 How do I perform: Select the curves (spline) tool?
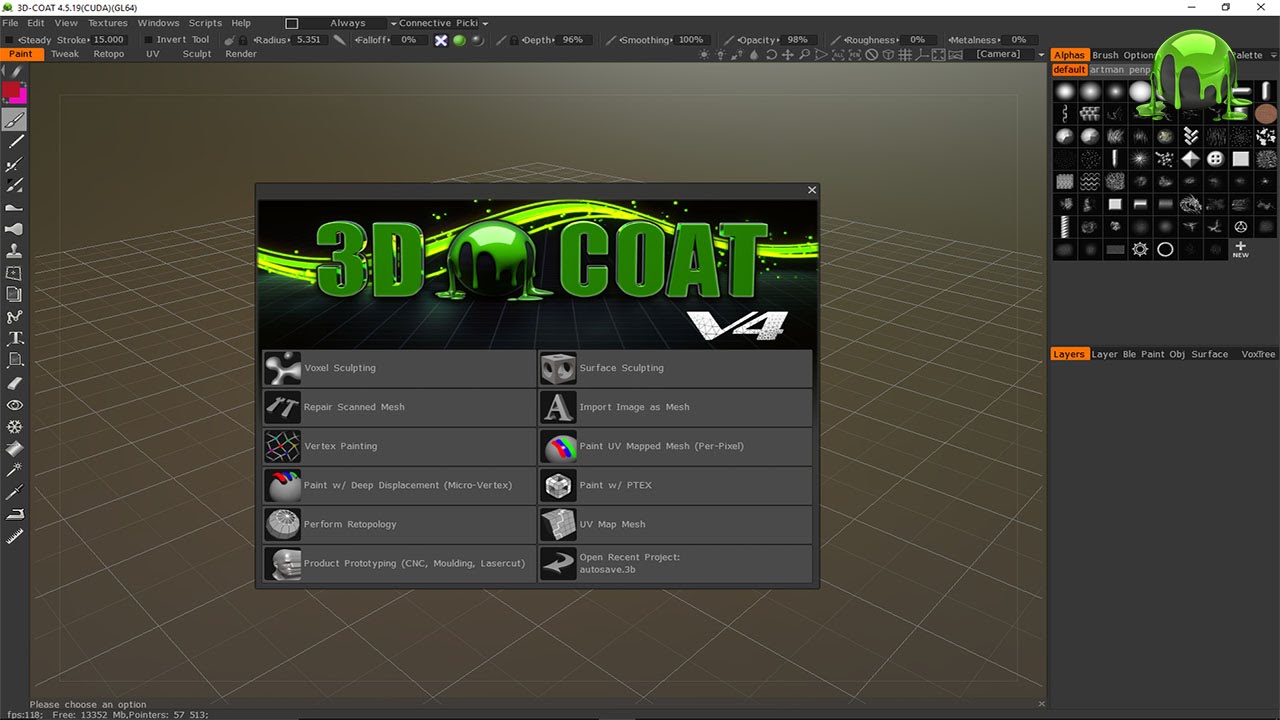14,316
